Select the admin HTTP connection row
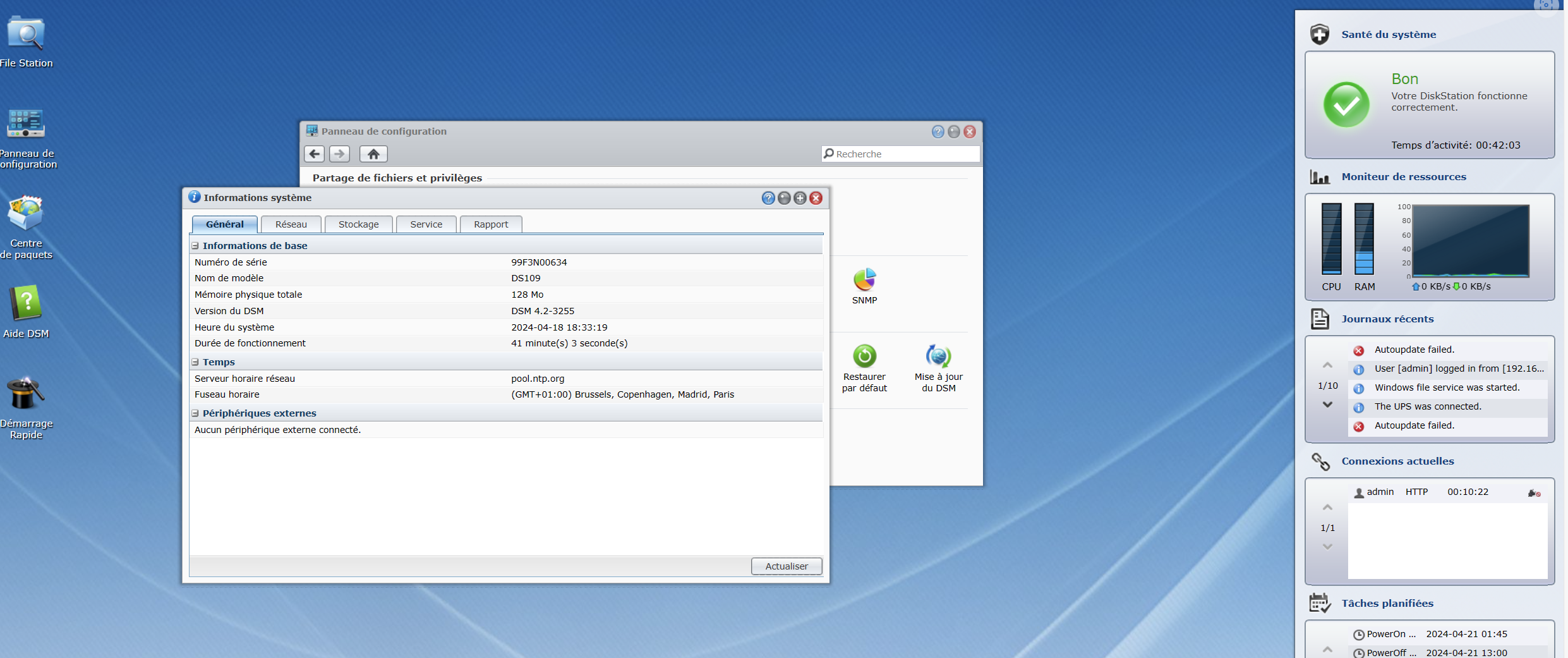Image resolution: width=1568 pixels, height=658 pixels. click(x=1447, y=492)
